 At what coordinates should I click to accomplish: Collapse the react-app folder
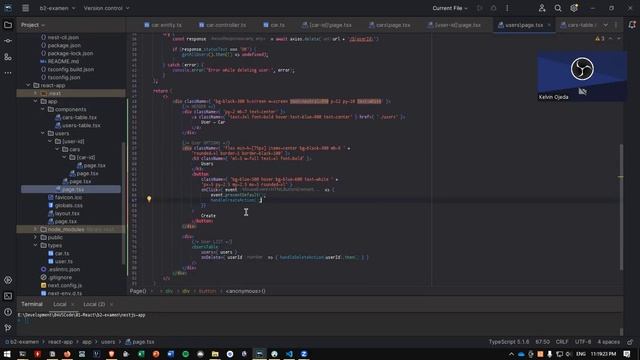pos(28,85)
